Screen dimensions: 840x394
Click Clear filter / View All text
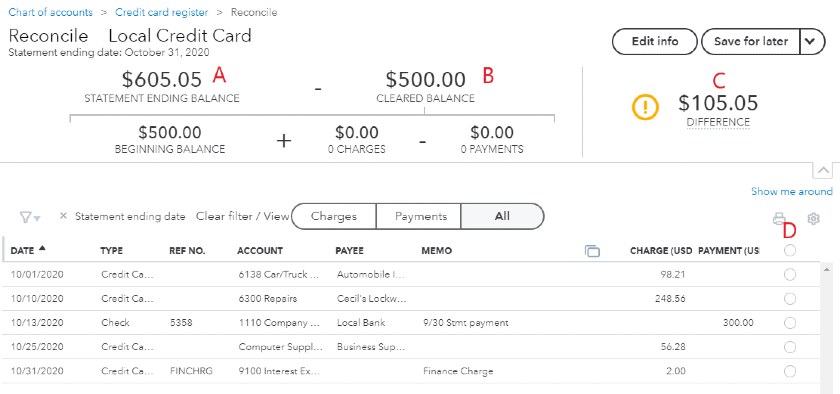[x=242, y=217]
